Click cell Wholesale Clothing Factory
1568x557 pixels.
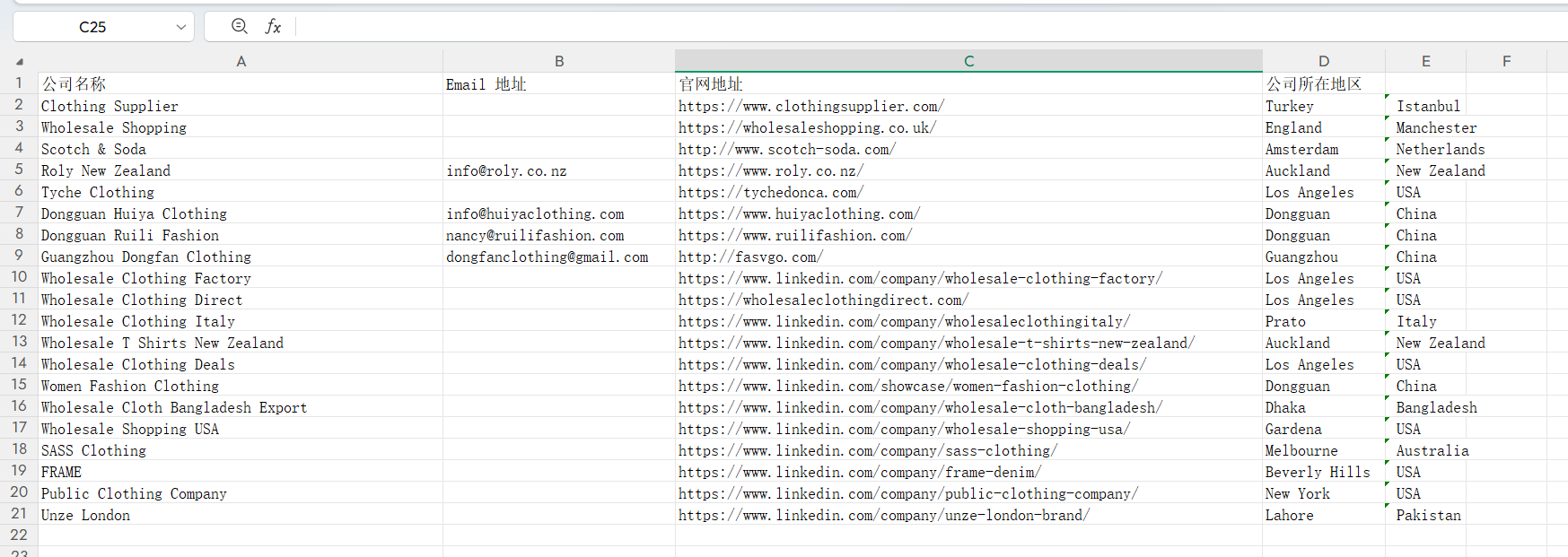[x=241, y=278]
